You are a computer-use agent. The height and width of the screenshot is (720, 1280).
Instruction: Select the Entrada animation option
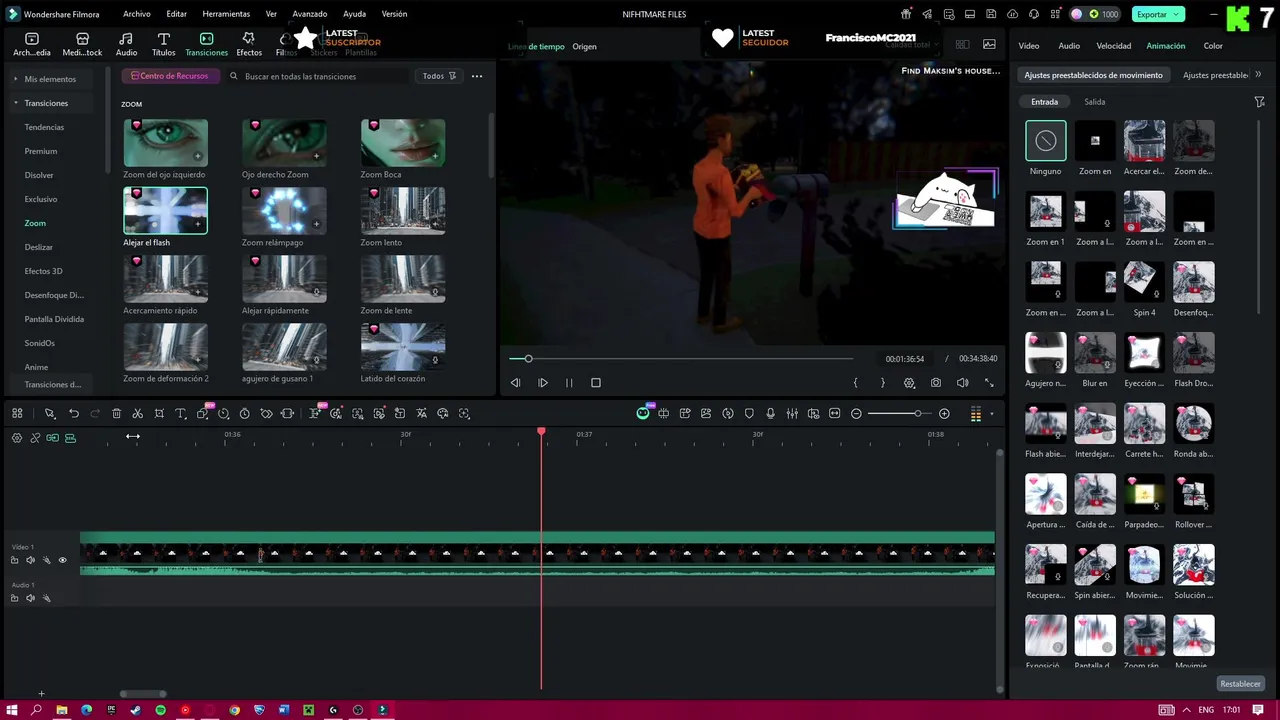tap(1044, 102)
